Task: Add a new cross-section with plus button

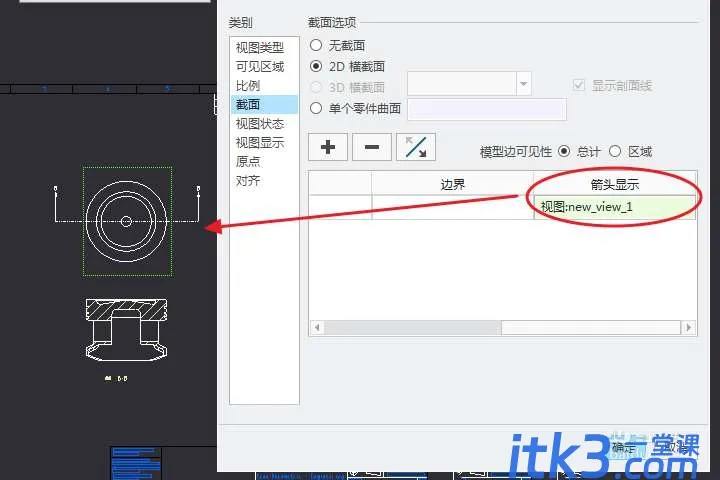Action: [x=327, y=147]
